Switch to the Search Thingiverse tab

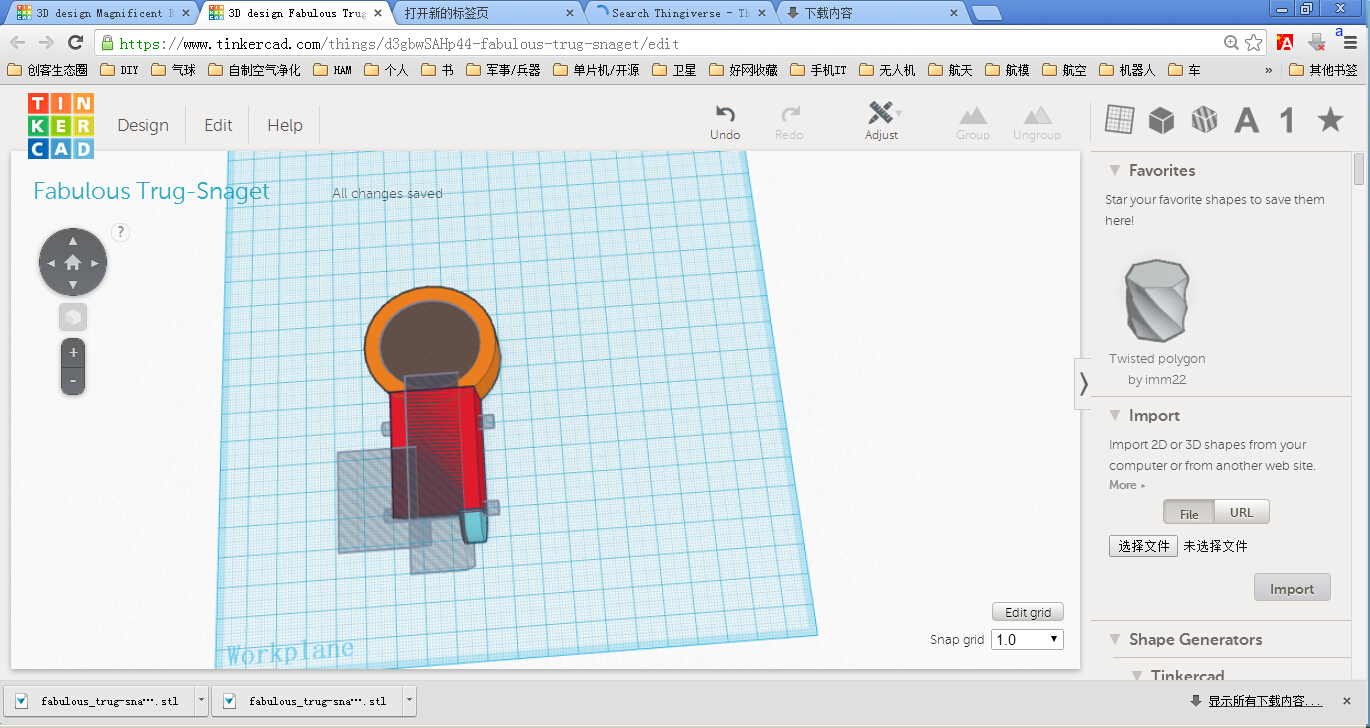(x=680, y=13)
